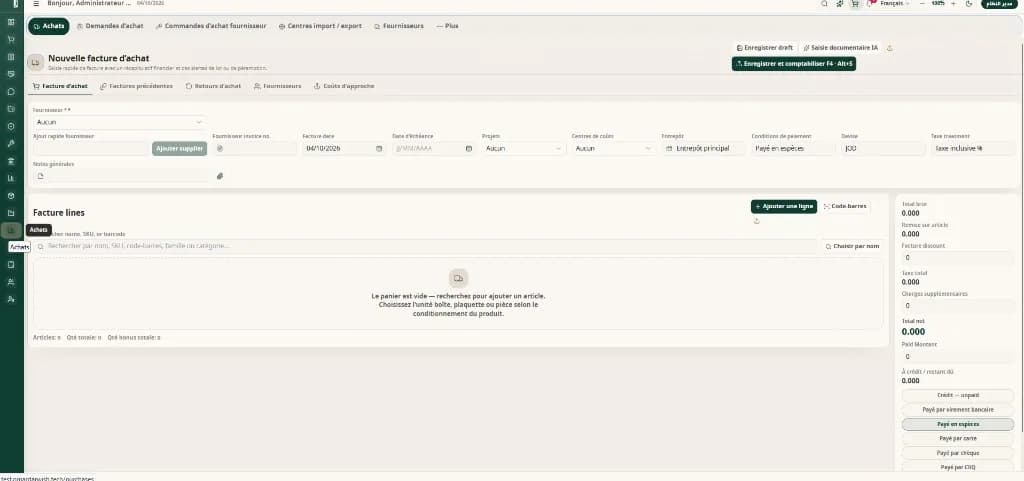Focus the Paid Montant input

957,356
